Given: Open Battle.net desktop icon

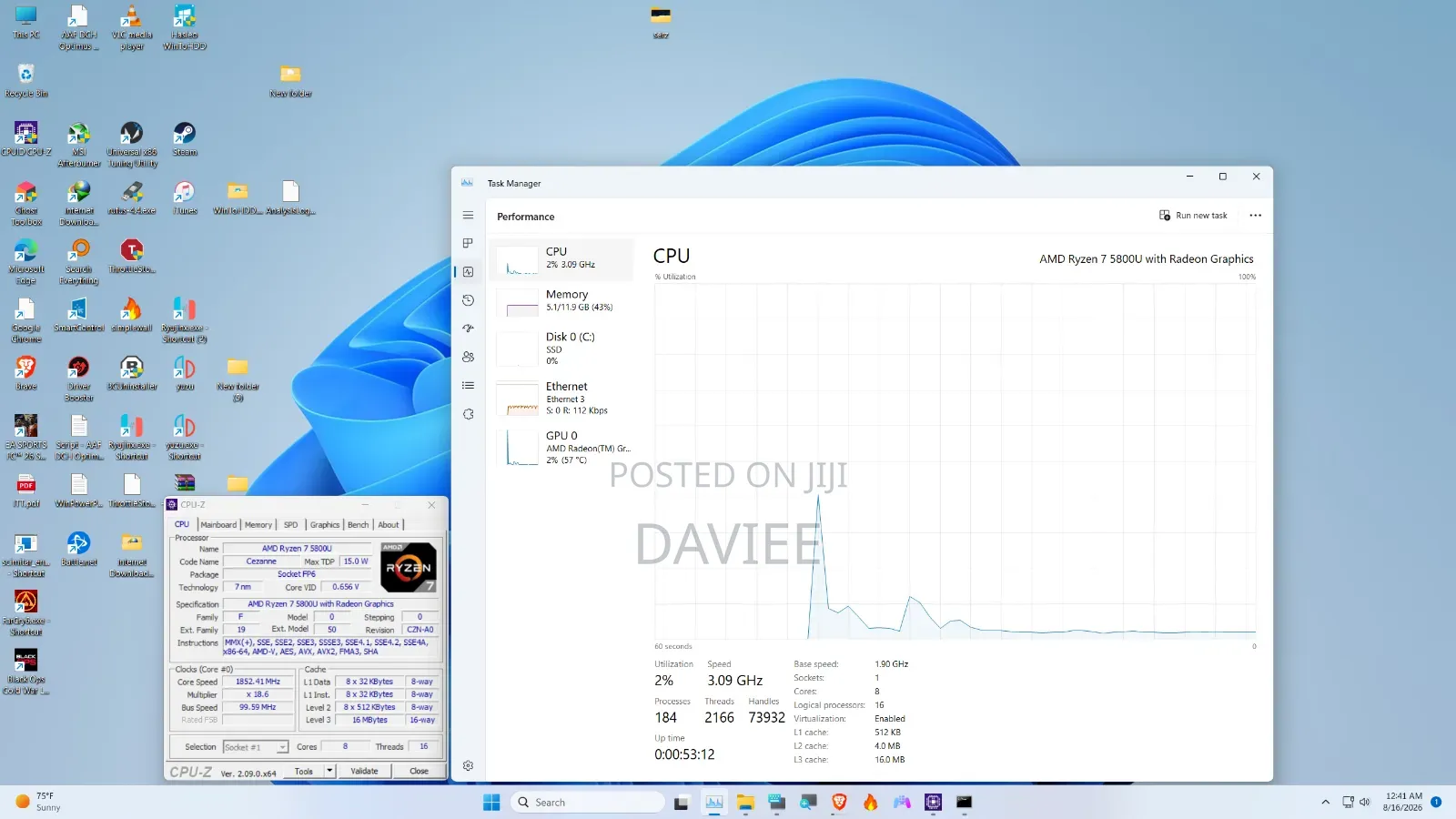Looking at the screenshot, I should (79, 550).
